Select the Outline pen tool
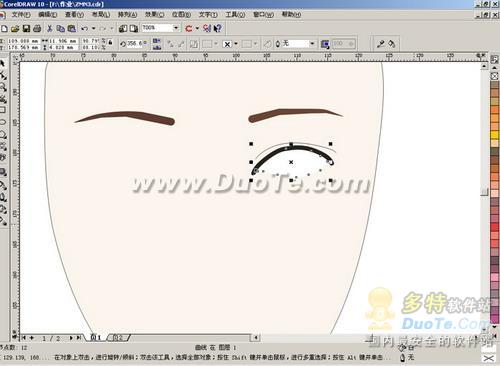 click(3, 197)
